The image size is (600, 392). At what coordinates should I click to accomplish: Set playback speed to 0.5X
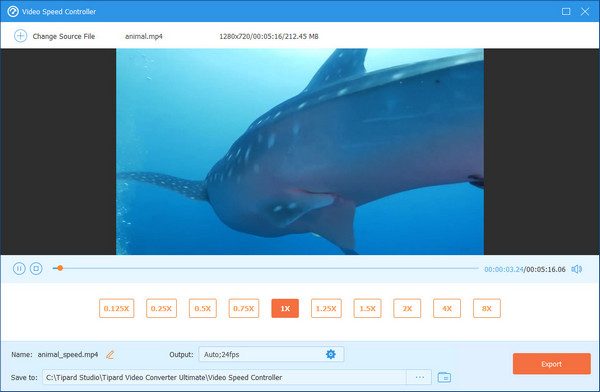[x=203, y=308]
